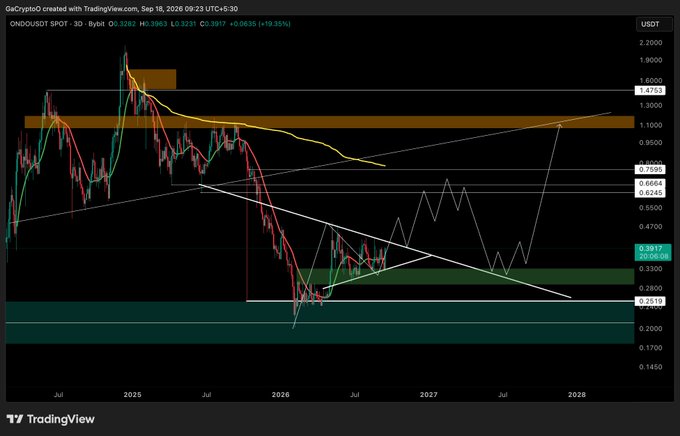The width and height of the screenshot is (680, 436).
Task: Click the 2028 time axis label
Action: click(576, 395)
